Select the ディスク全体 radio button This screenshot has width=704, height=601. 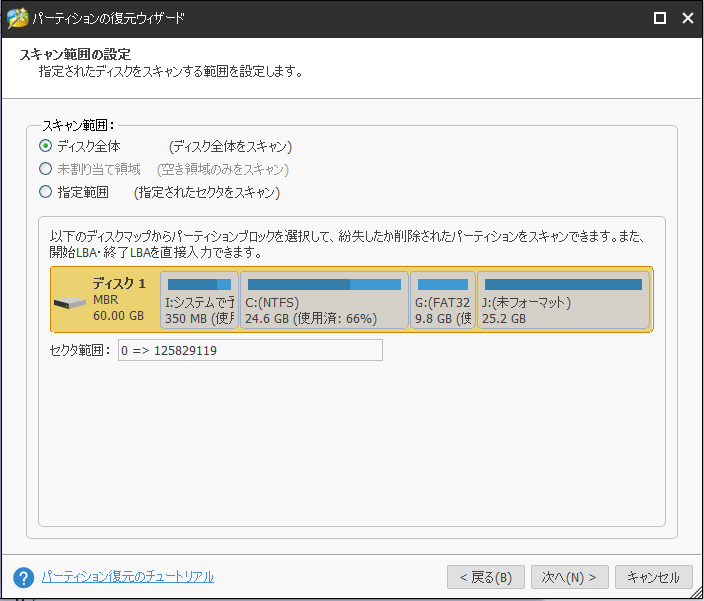(x=45, y=146)
